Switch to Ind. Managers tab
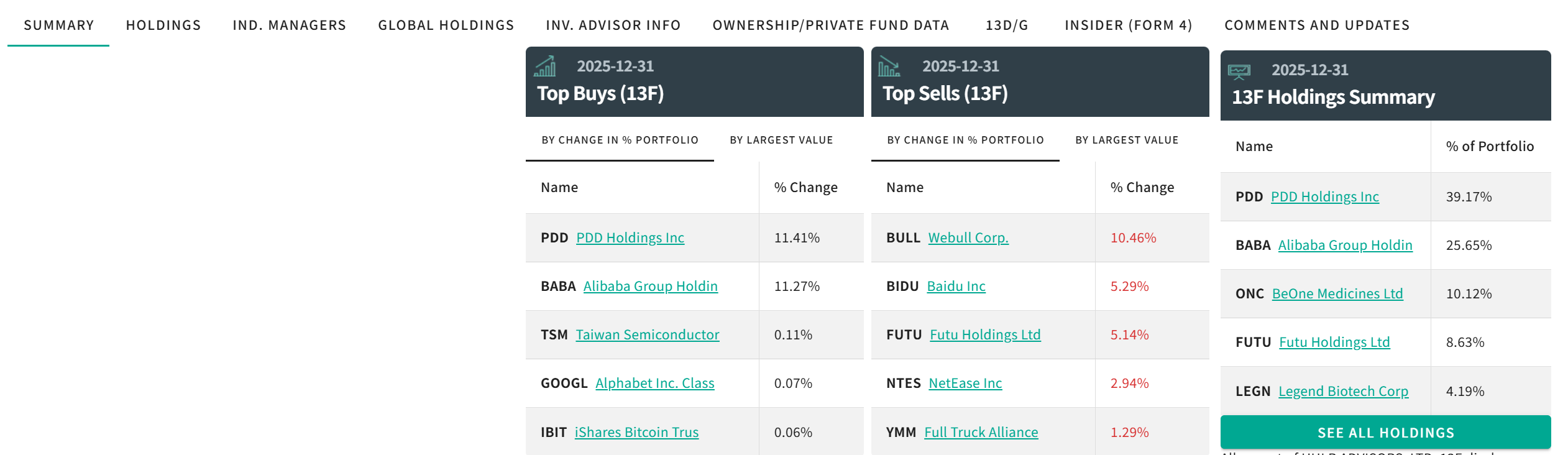This screenshot has height=455, width=1568. click(x=289, y=25)
